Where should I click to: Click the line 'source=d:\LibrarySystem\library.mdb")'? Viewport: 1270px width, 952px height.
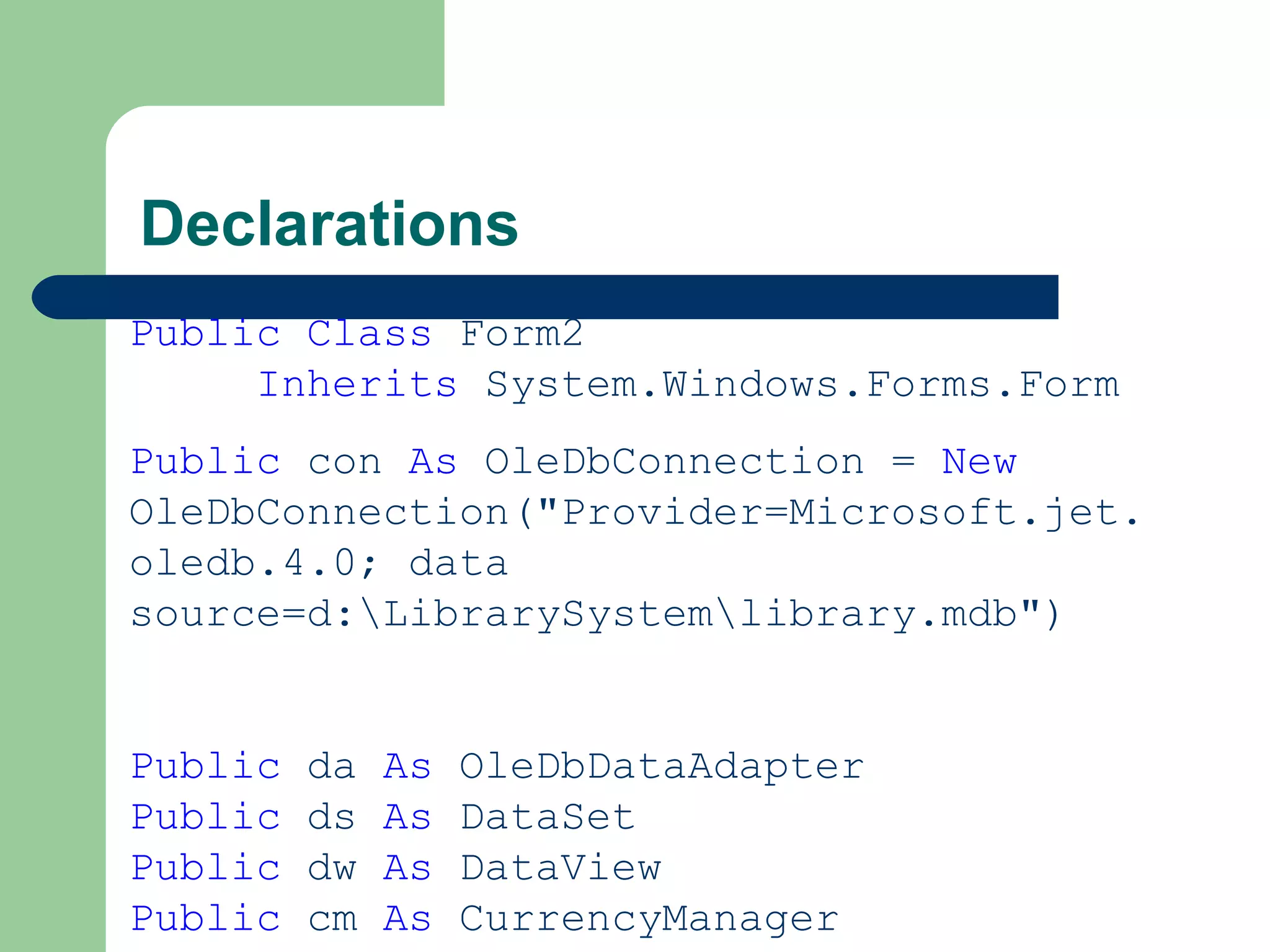pos(595,615)
